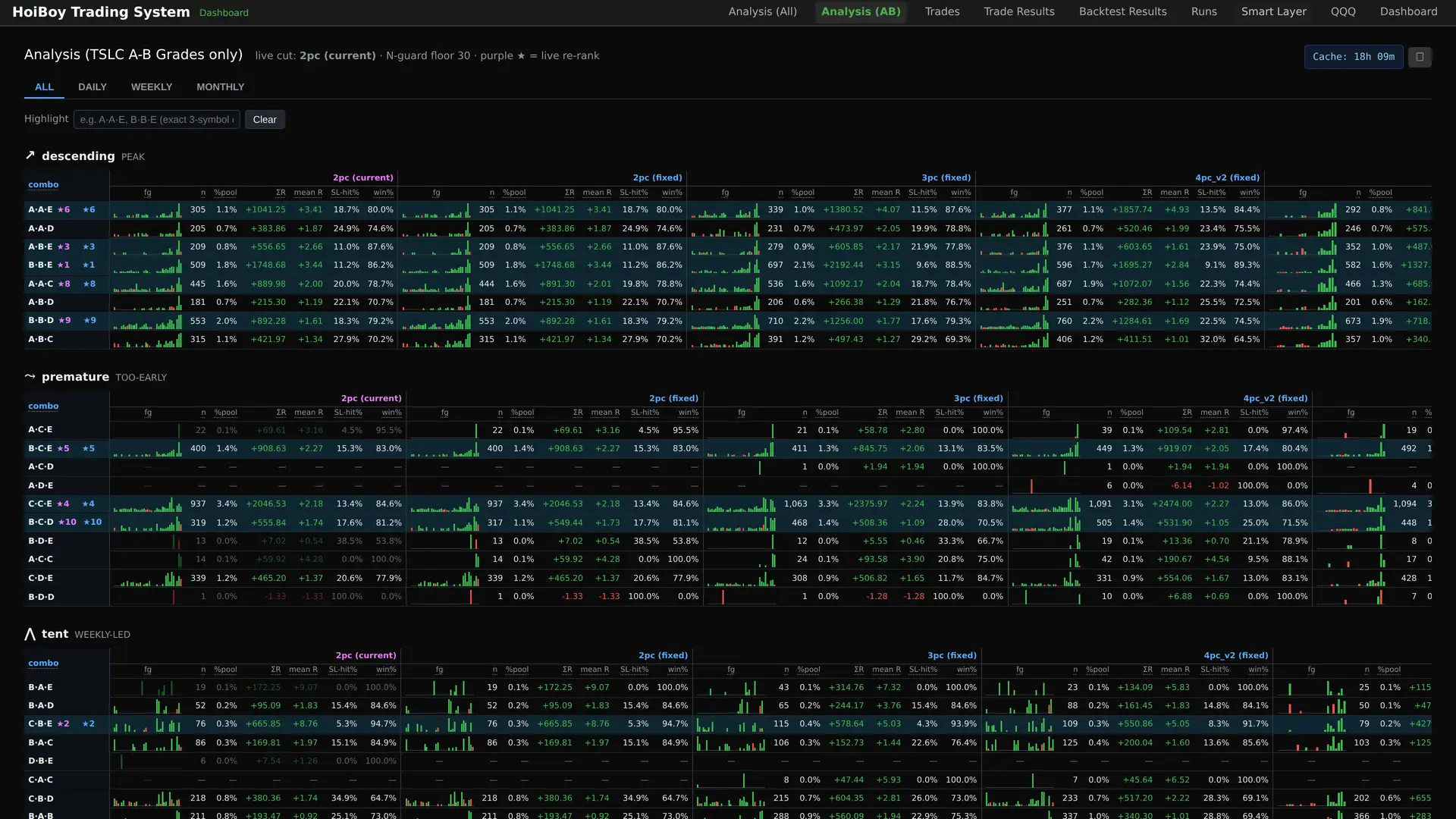Click the premature section squiggle arrow icon
Viewport: 1456px width, 819px height.
click(x=30, y=376)
